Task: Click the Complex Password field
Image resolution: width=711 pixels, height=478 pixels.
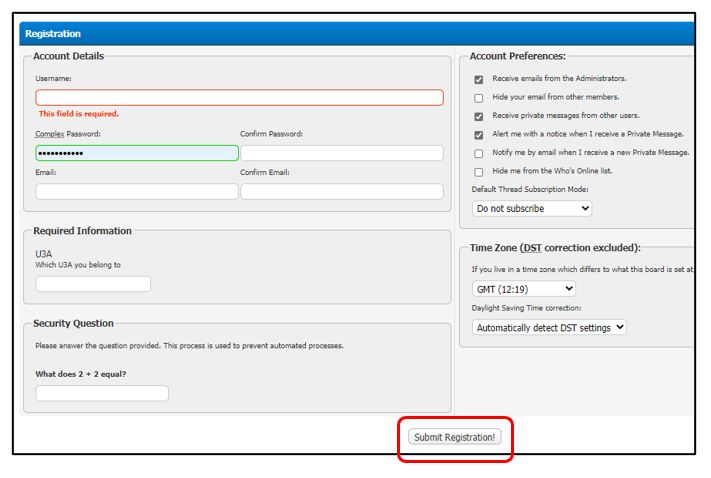Action: coord(137,153)
